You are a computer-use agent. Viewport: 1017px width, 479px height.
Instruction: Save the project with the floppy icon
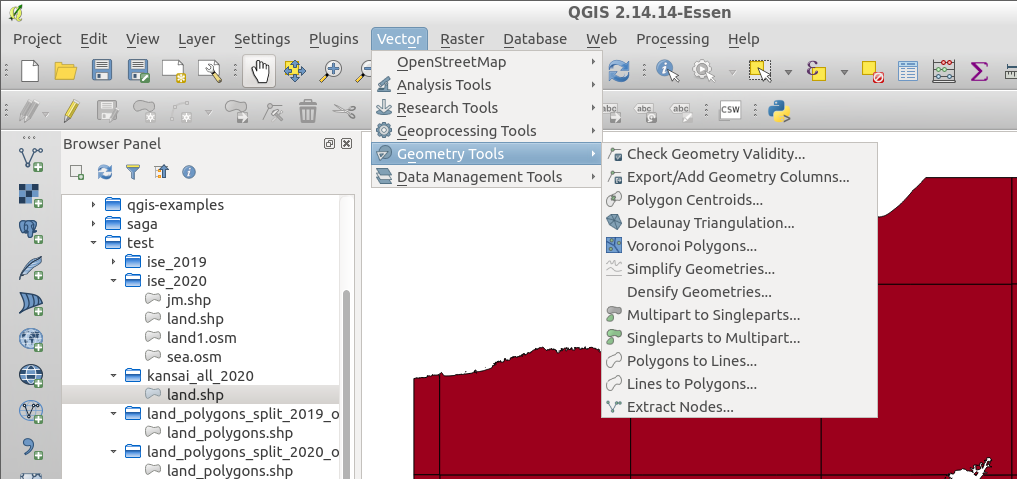pyautogui.click(x=102, y=71)
